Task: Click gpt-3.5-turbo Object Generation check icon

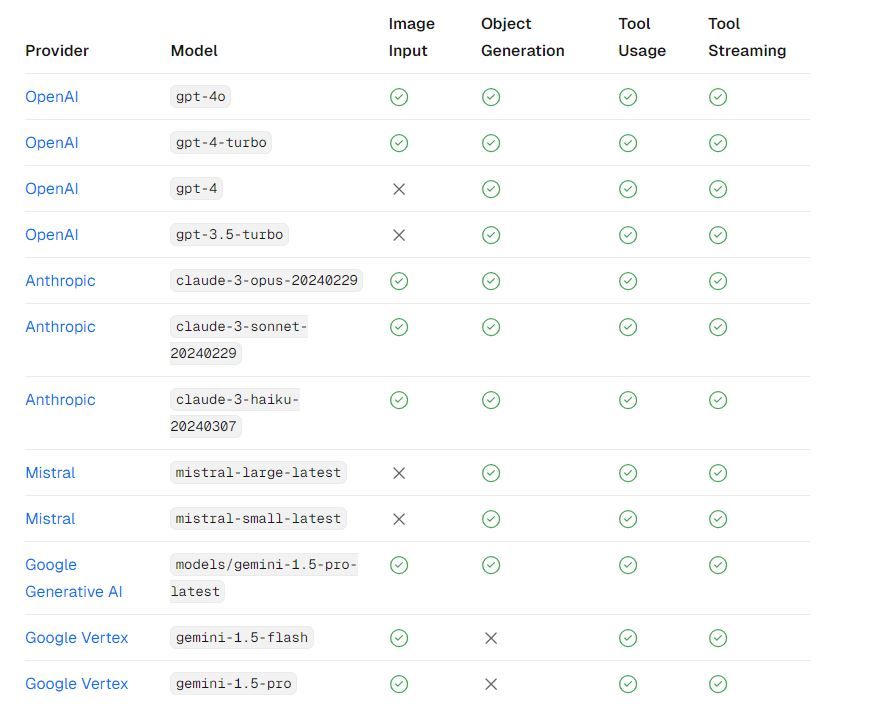Action: click(x=491, y=235)
